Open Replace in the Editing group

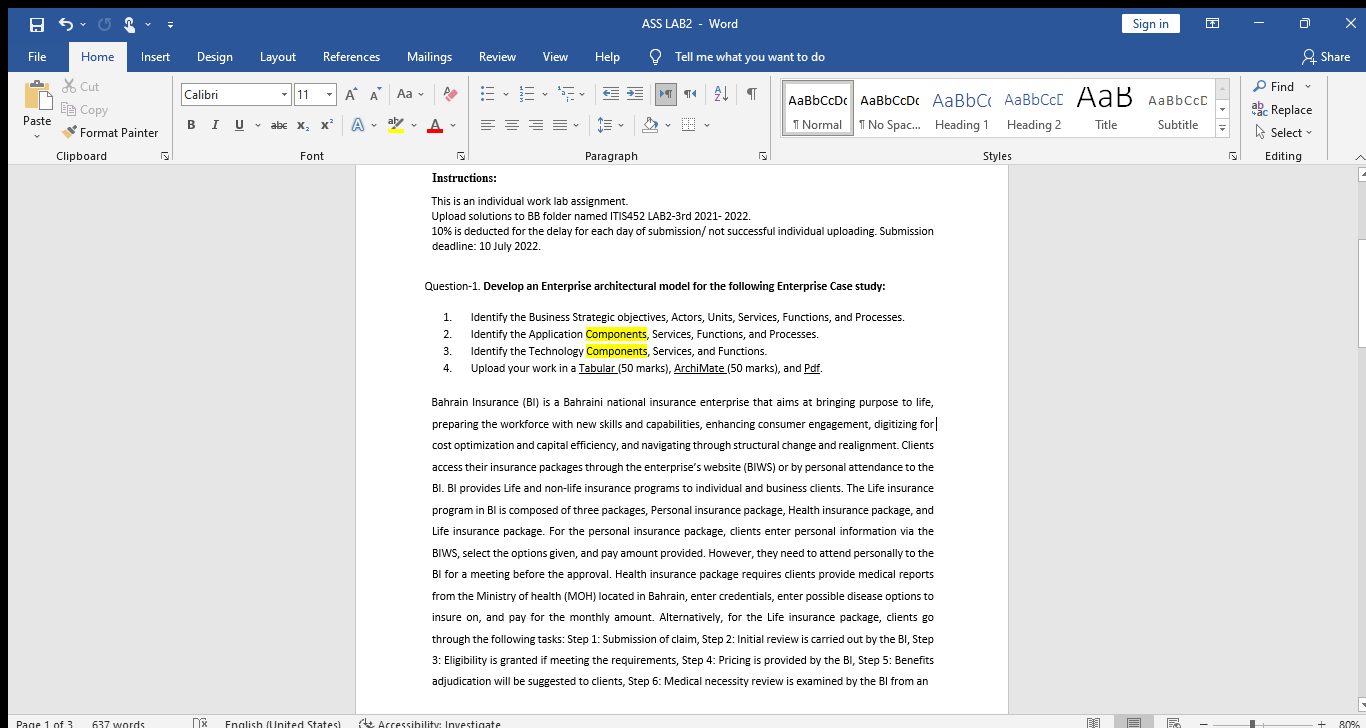coord(1283,109)
